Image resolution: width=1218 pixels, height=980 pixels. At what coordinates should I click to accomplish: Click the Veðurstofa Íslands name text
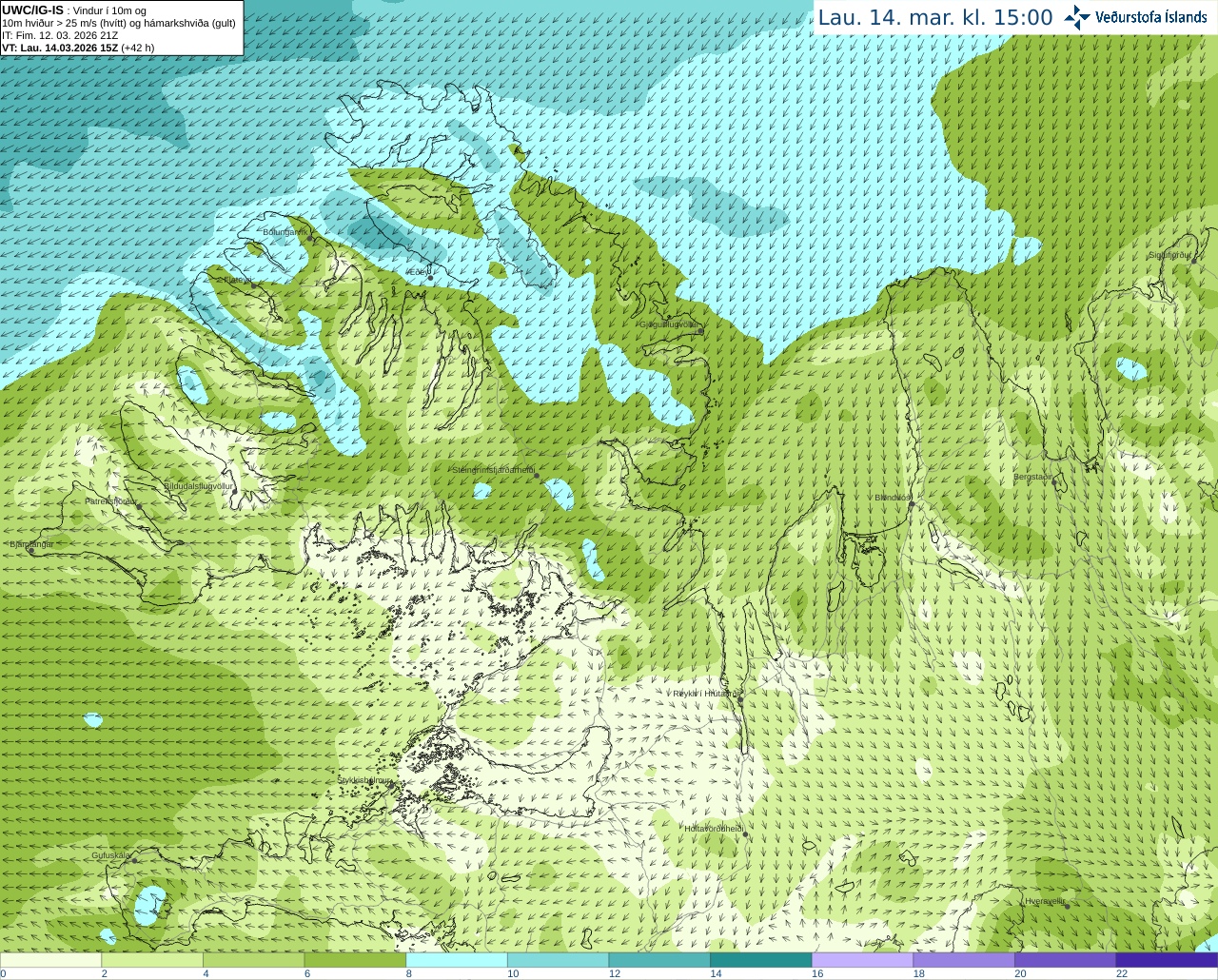(x=1151, y=17)
